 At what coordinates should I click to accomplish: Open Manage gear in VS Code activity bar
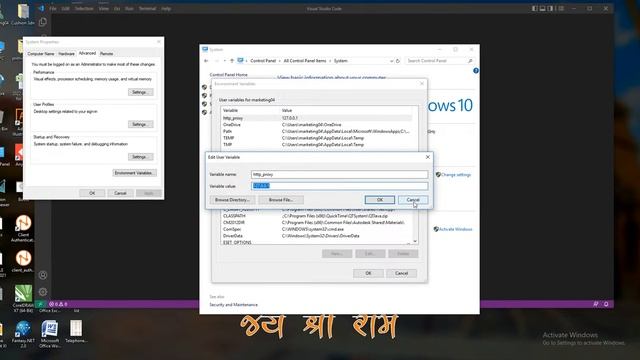pos(43,292)
